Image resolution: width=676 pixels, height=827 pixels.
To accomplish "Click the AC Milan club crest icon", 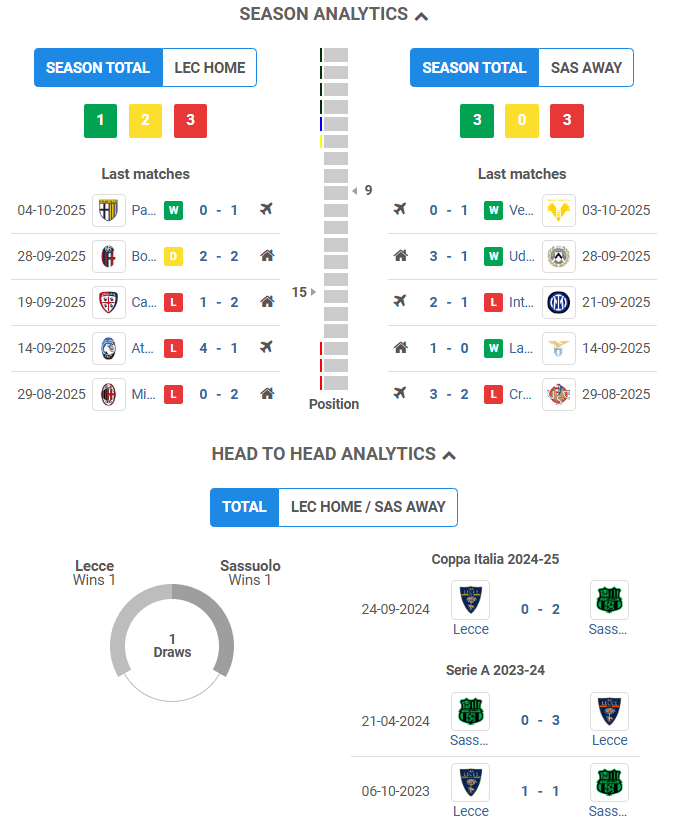I will tap(109, 394).
